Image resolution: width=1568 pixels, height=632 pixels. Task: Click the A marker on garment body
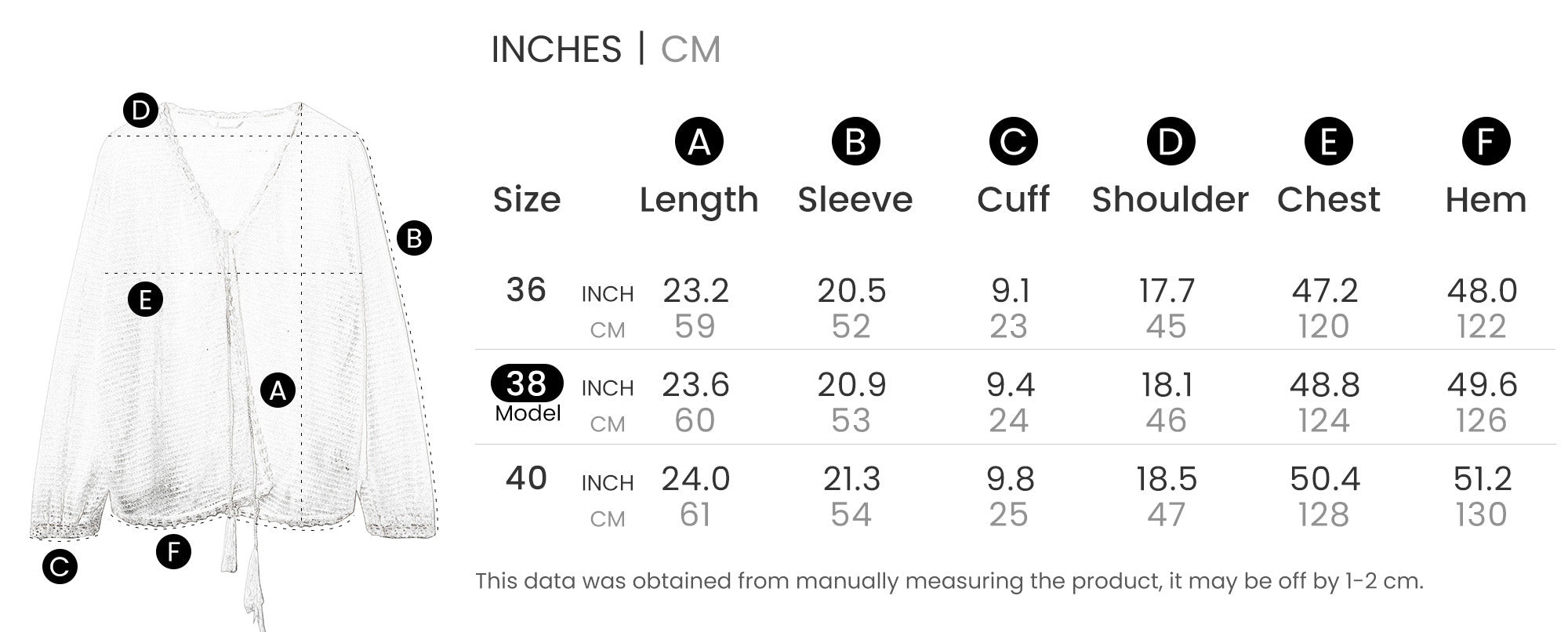[278, 390]
